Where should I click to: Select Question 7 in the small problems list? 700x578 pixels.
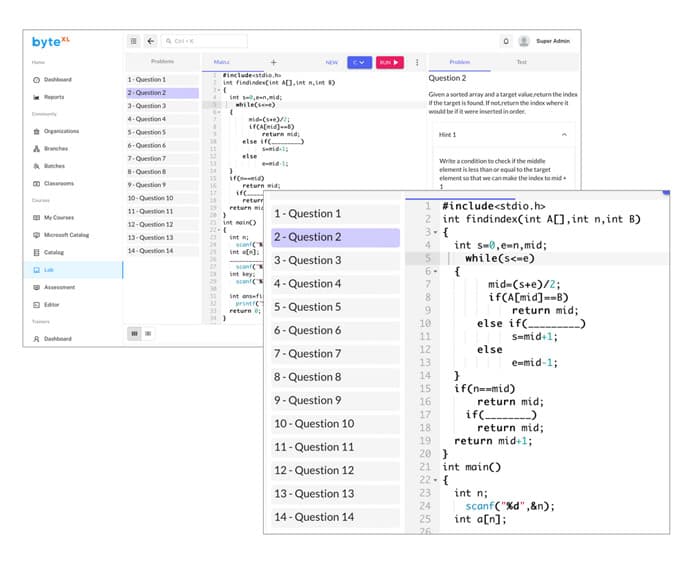click(x=163, y=158)
